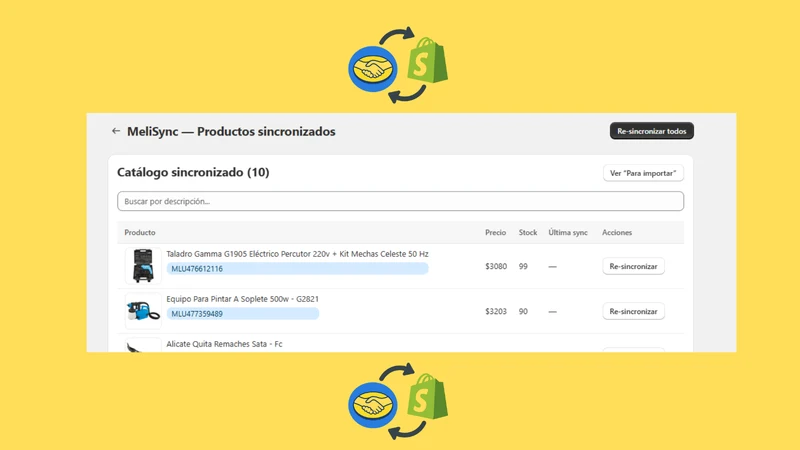Re-sincronizar the Taladro Gamma G1905 product

click(633, 266)
